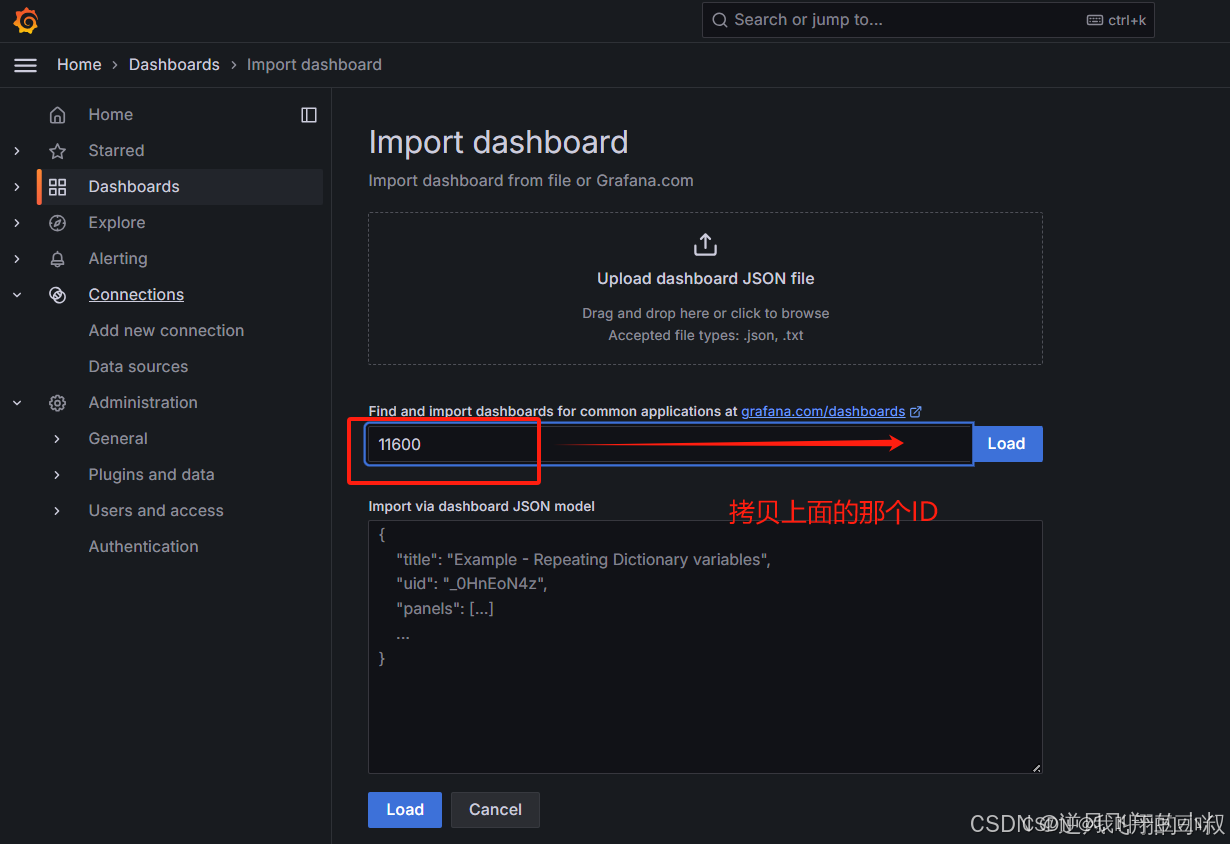Click the Connections icon
This screenshot has width=1230, height=844.
click(x=58, y=295)
